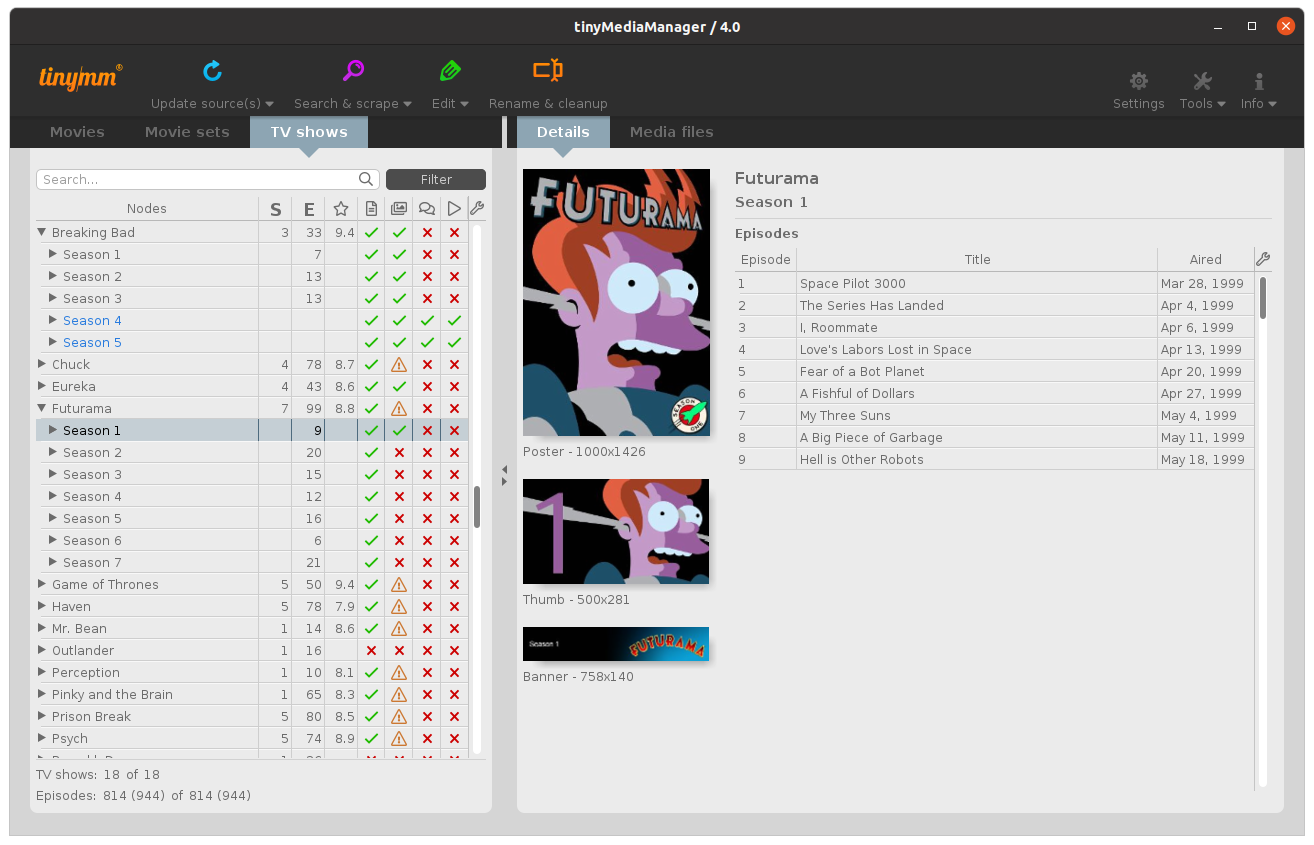This screenshot has width=1314, height=845.
Task: Open the Tools wrench icon
Action: coord(1202,82)
